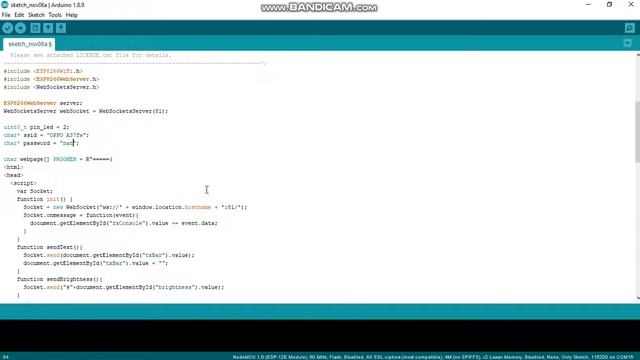This screenshot has width=640, height=360.
Task: Open the Tools menu
Action: coord(55,15)
